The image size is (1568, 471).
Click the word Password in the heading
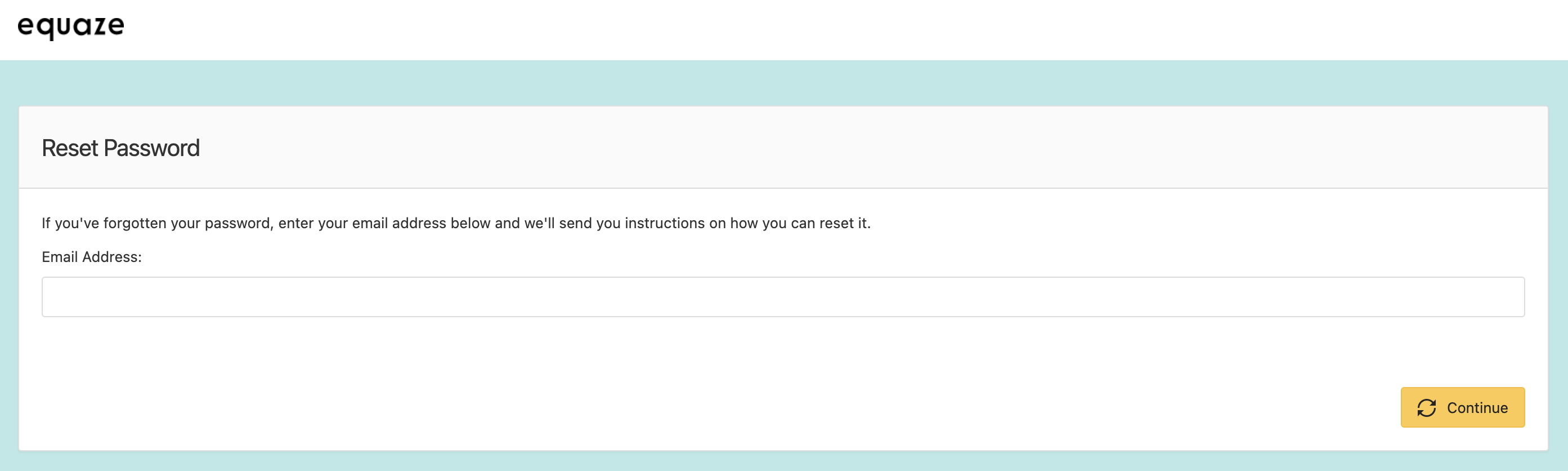pos(151,148)
